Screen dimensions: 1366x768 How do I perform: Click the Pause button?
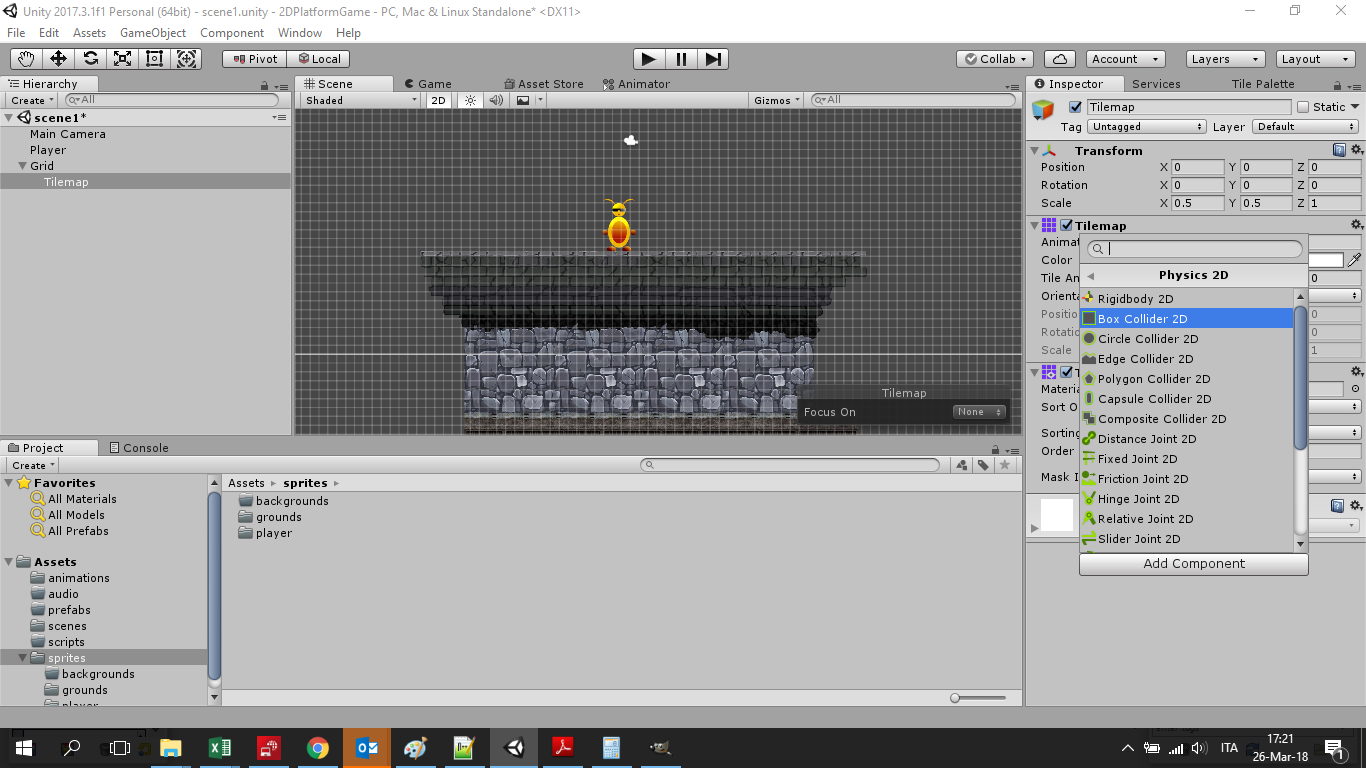[x=681, y=59]
